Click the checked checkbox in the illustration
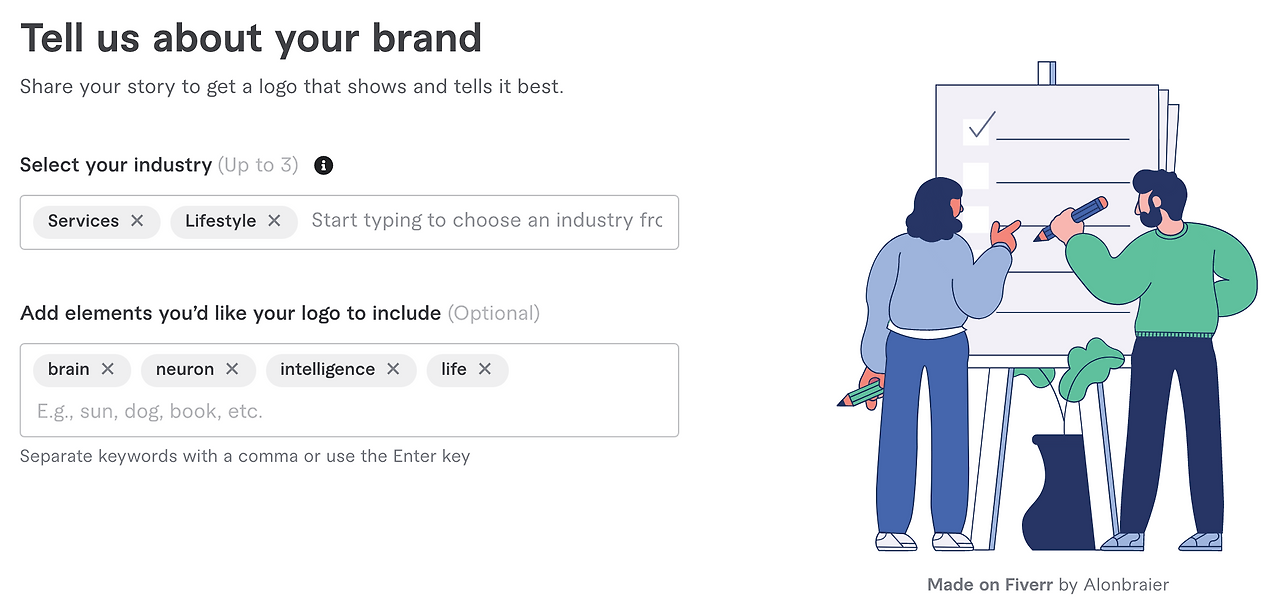 (976, 130)
